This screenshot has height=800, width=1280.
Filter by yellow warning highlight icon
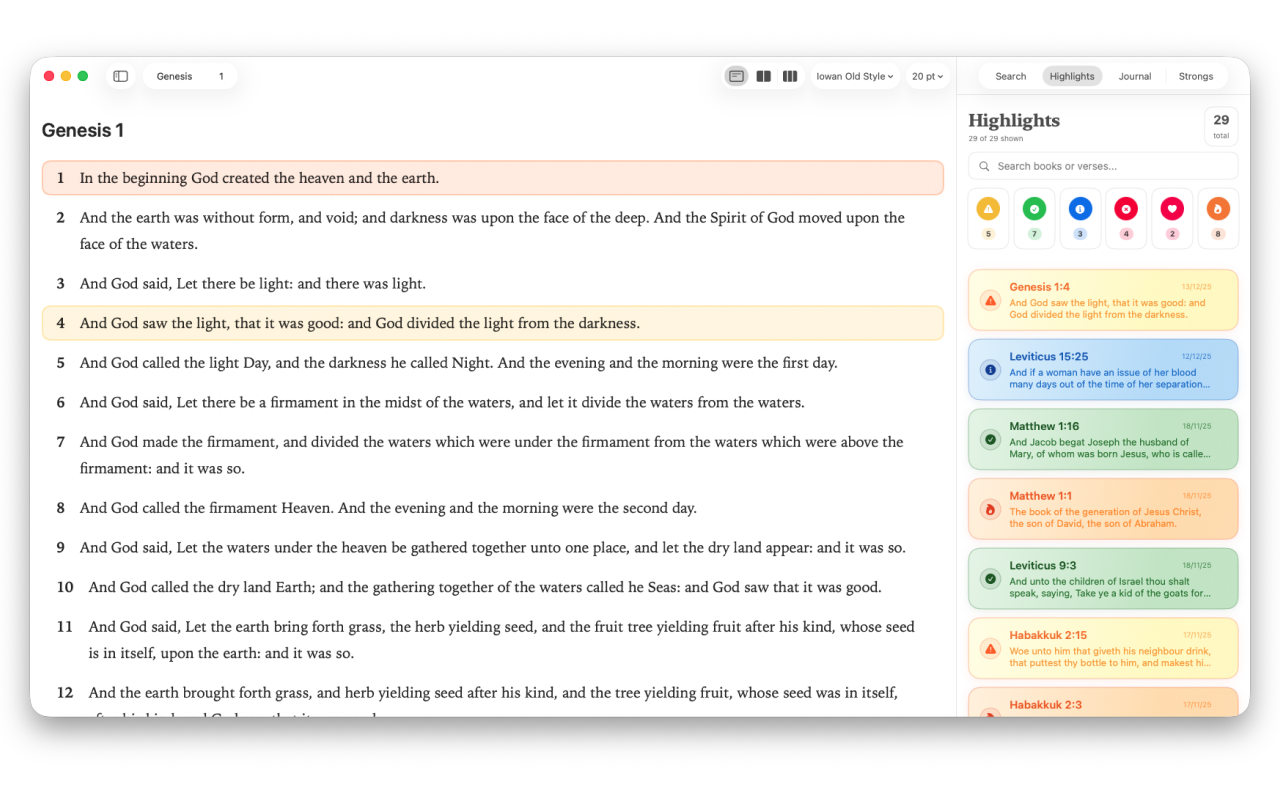989,209
